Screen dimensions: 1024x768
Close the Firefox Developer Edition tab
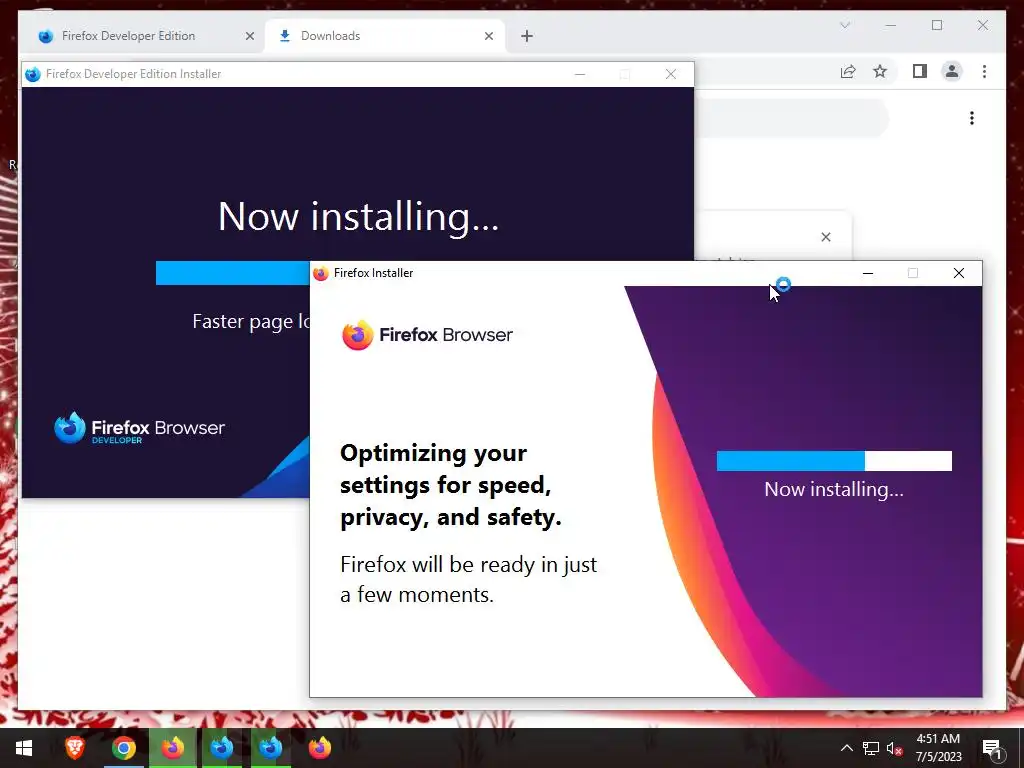(249, 36)
